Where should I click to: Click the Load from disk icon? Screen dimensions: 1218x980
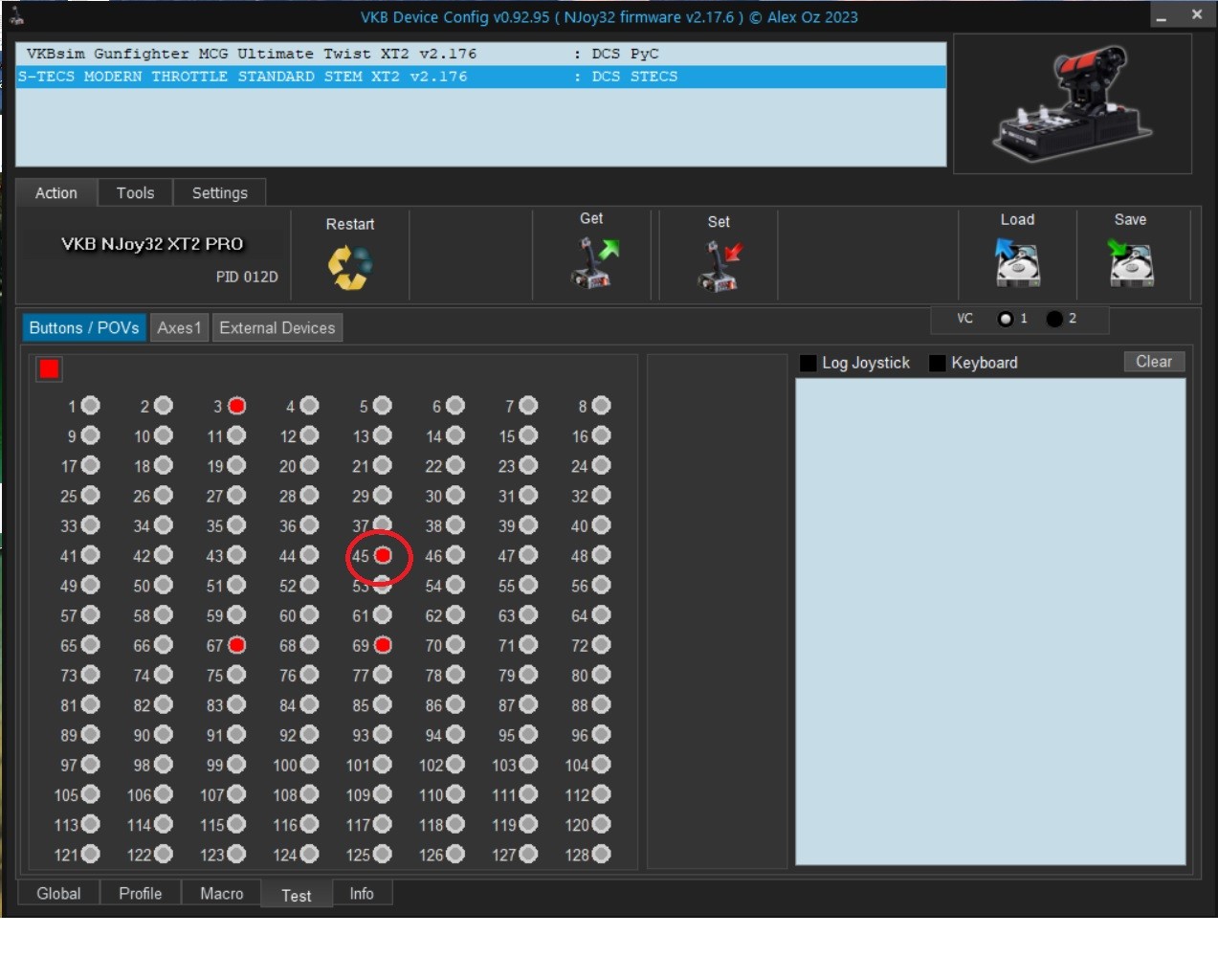[x=1017, y=263]
